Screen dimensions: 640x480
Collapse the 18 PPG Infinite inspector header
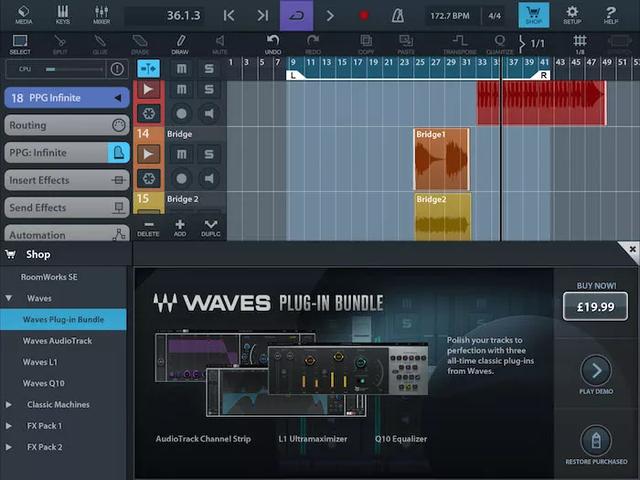[67, 98]
